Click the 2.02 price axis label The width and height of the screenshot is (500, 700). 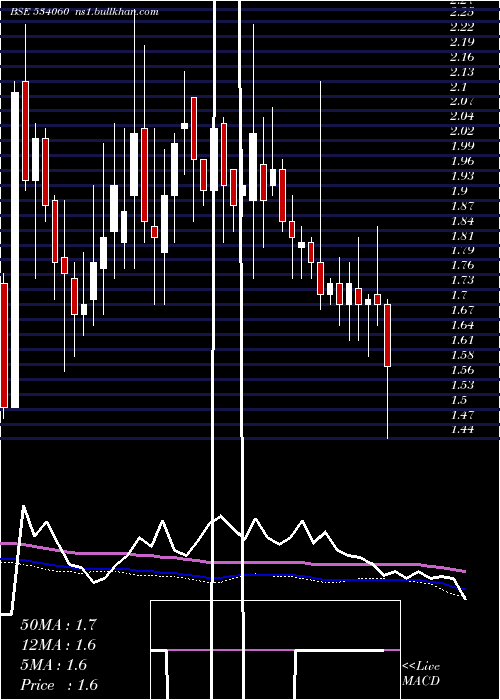[x=462, y=131]
